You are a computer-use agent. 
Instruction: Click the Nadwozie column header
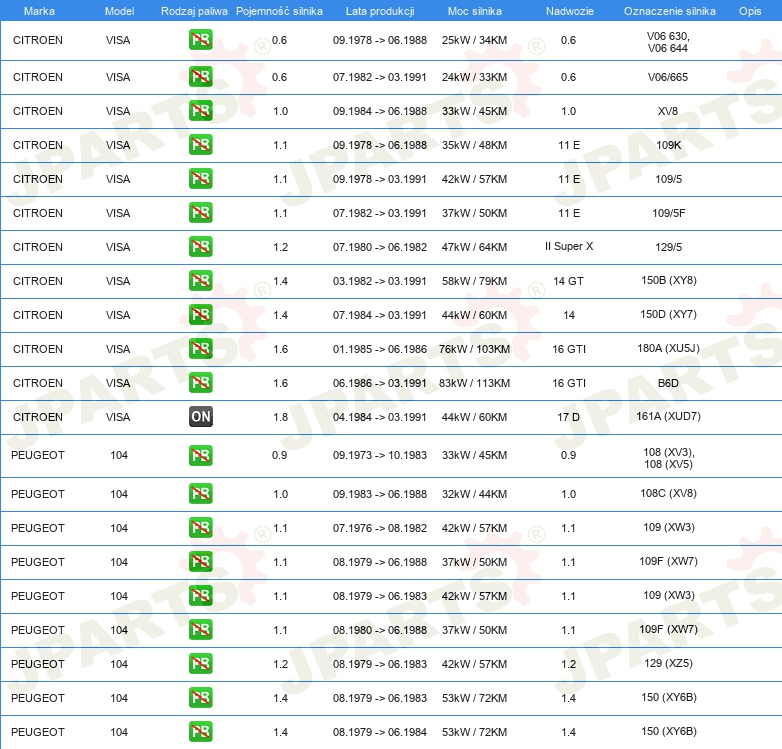(x=570, y=11)
